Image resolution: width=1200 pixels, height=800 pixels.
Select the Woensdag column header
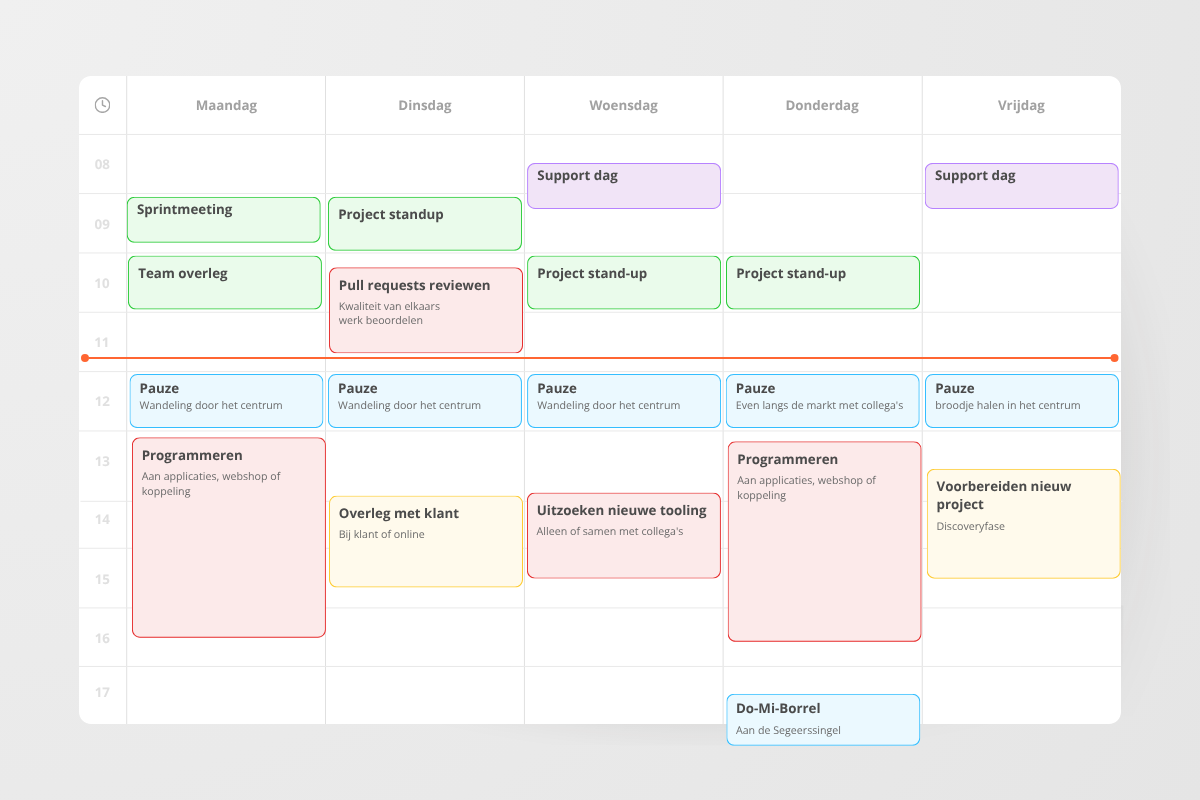tap(623, 105)
